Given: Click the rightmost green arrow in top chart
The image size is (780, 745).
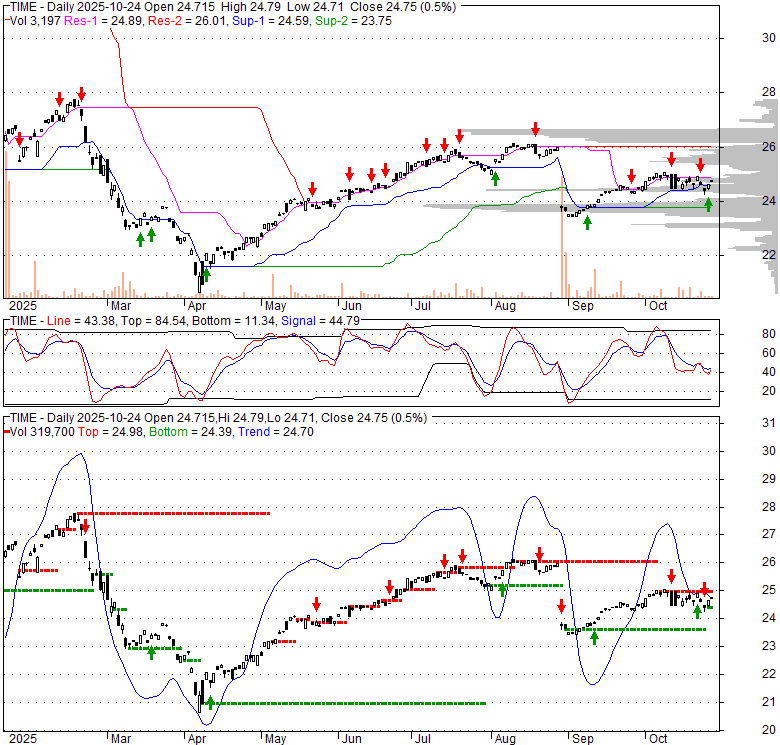Looking at the screenshot, I should click(x=709, y=204).
